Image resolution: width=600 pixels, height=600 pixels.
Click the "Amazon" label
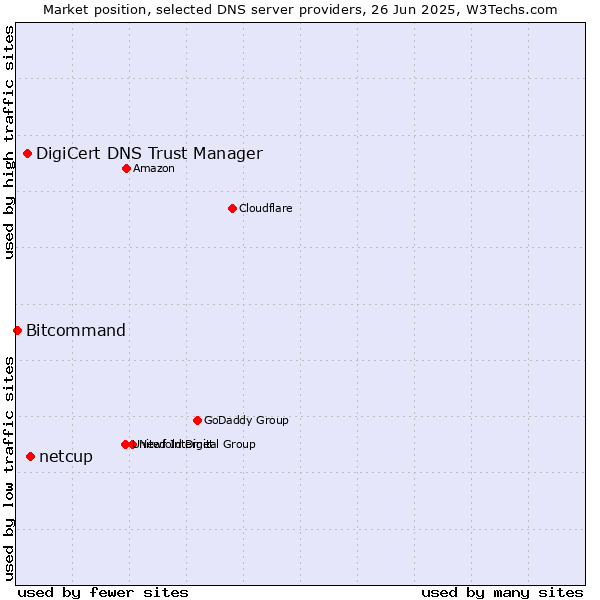pos(154,168)
